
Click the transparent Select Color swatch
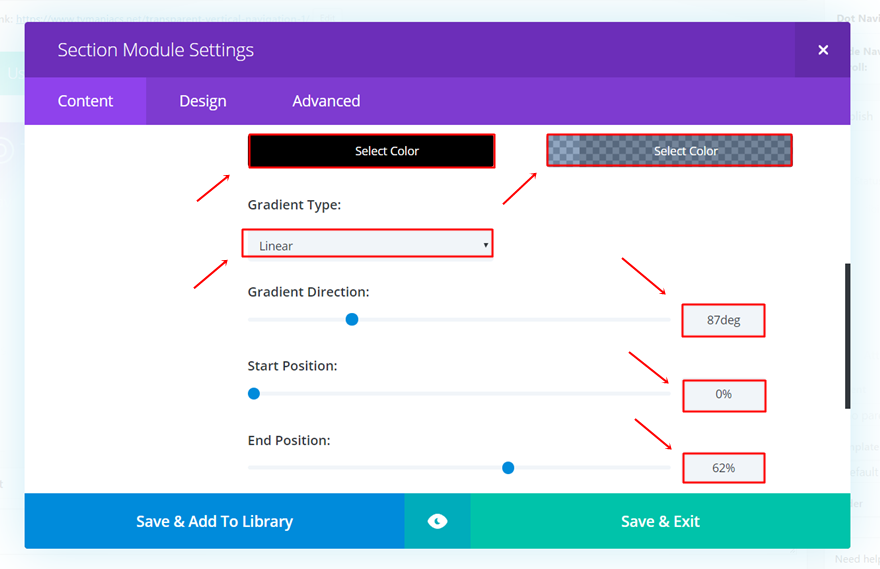(669, 151)
